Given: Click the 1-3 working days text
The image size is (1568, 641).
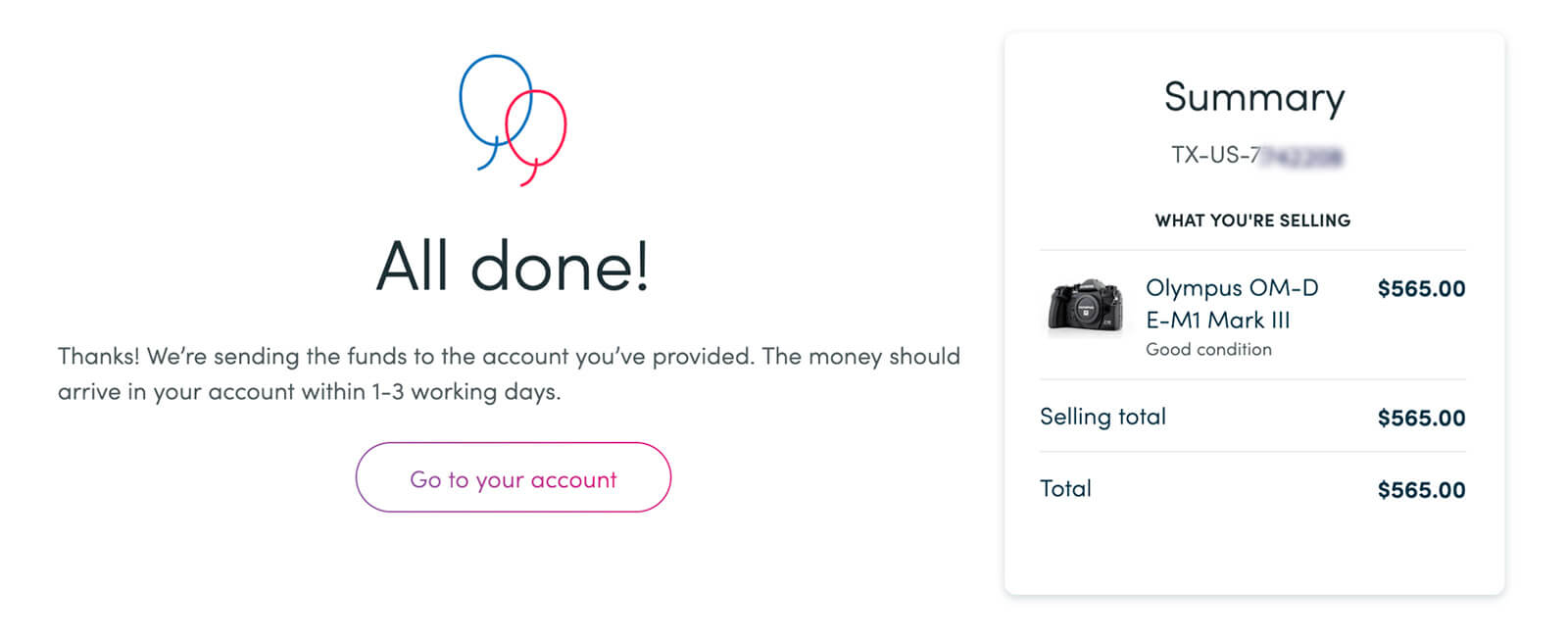Looking at the screenshot, I should click(465, 392).
